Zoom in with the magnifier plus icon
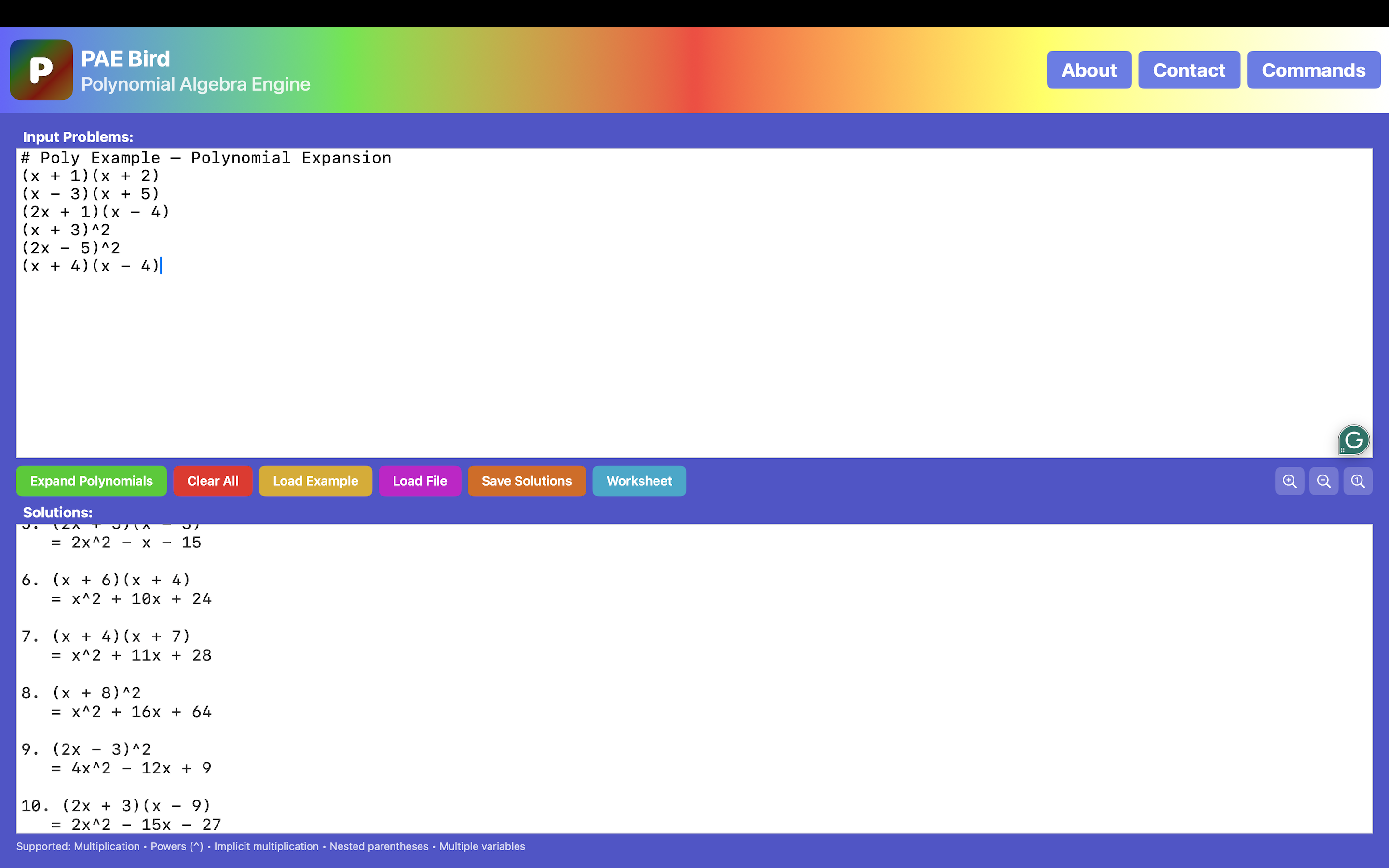This screenshot has height=868, width=1389. point(1289,481)
